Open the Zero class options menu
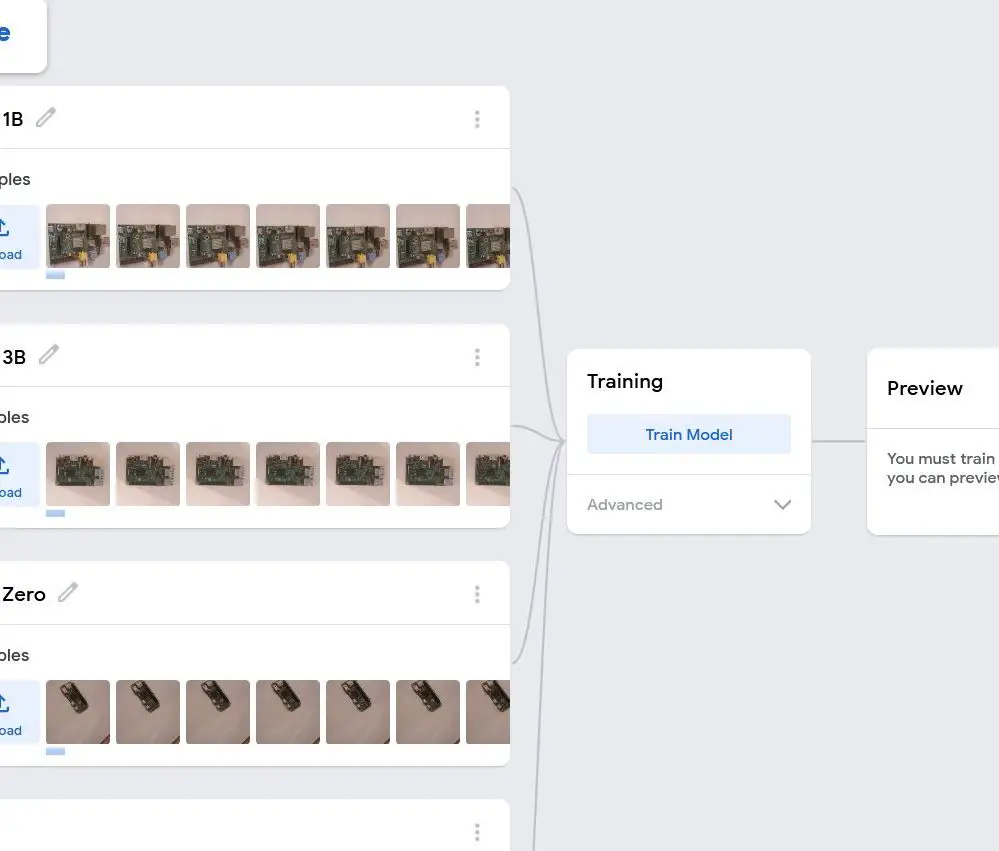 477,595
